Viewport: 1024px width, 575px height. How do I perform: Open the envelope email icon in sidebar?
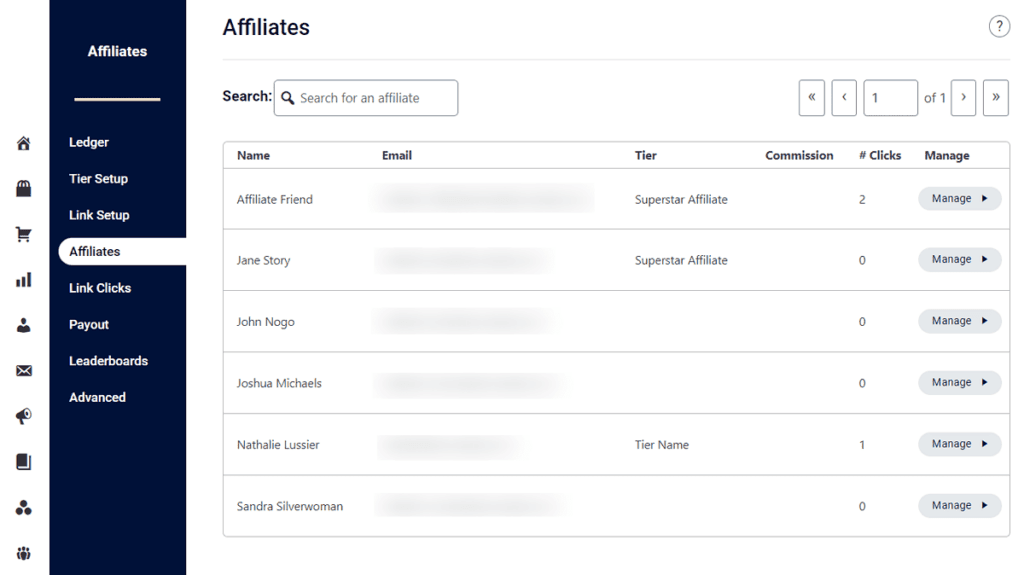tap(24, 371)
